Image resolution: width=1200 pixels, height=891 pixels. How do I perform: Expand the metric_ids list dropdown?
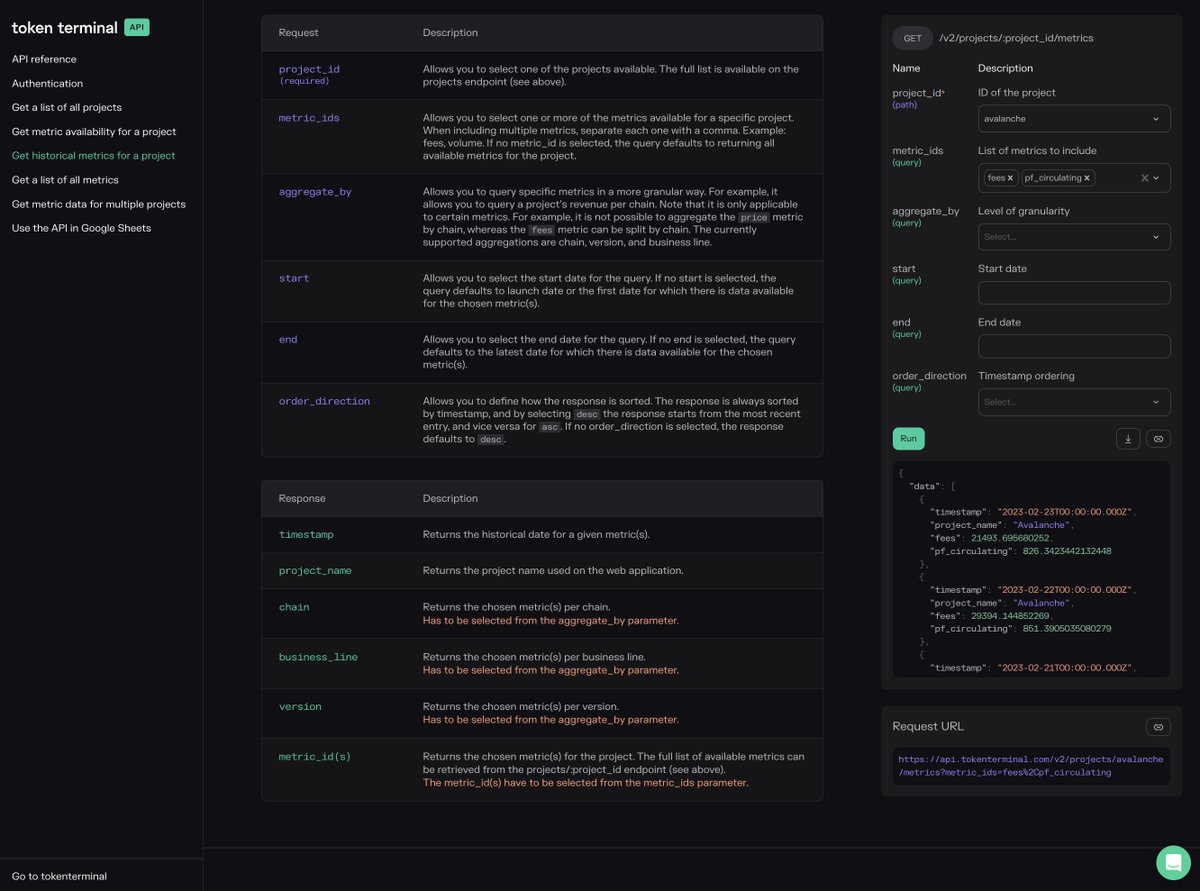click(x=1157, y=177)
